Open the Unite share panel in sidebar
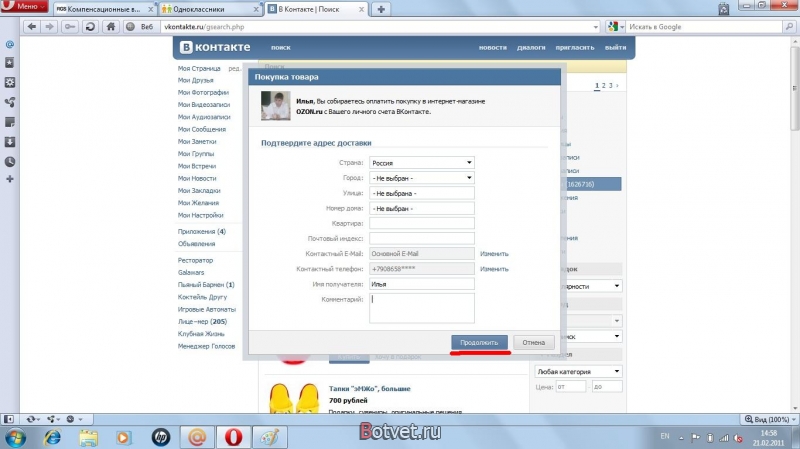 (x=10, y=102)
